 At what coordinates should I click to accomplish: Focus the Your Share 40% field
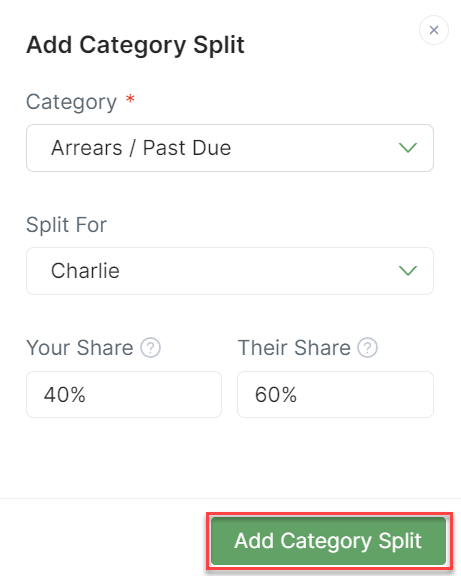124,395
